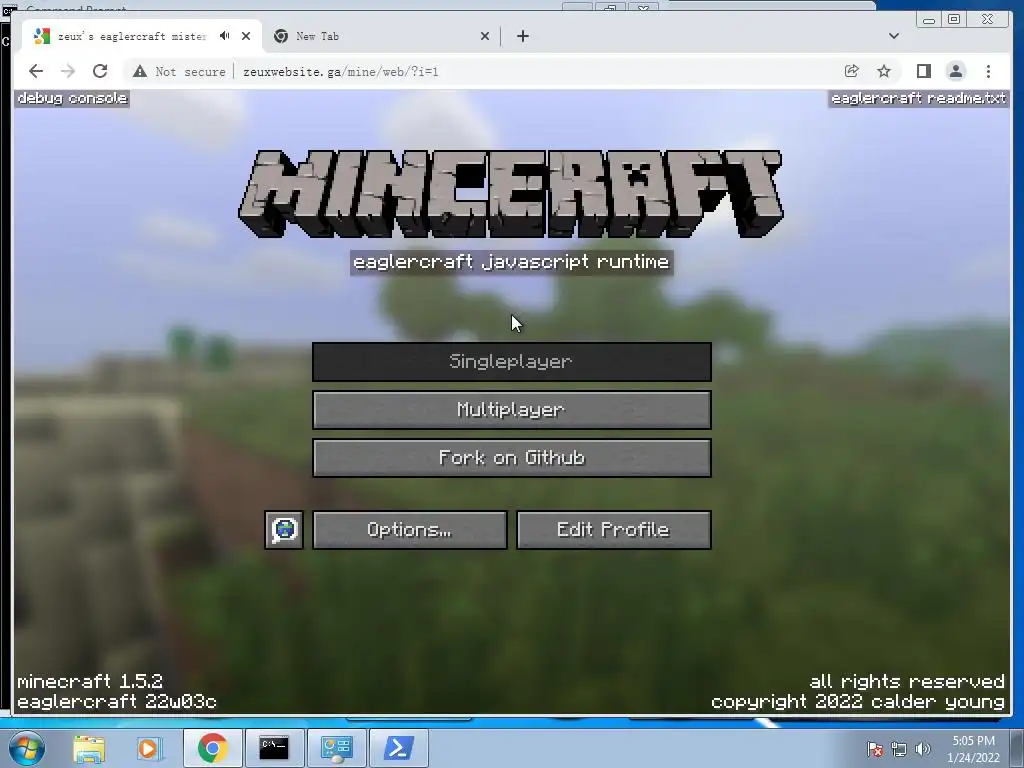Click the Action Center flag icon
This screenshot has height=768, width=1024.
[875, 749]
